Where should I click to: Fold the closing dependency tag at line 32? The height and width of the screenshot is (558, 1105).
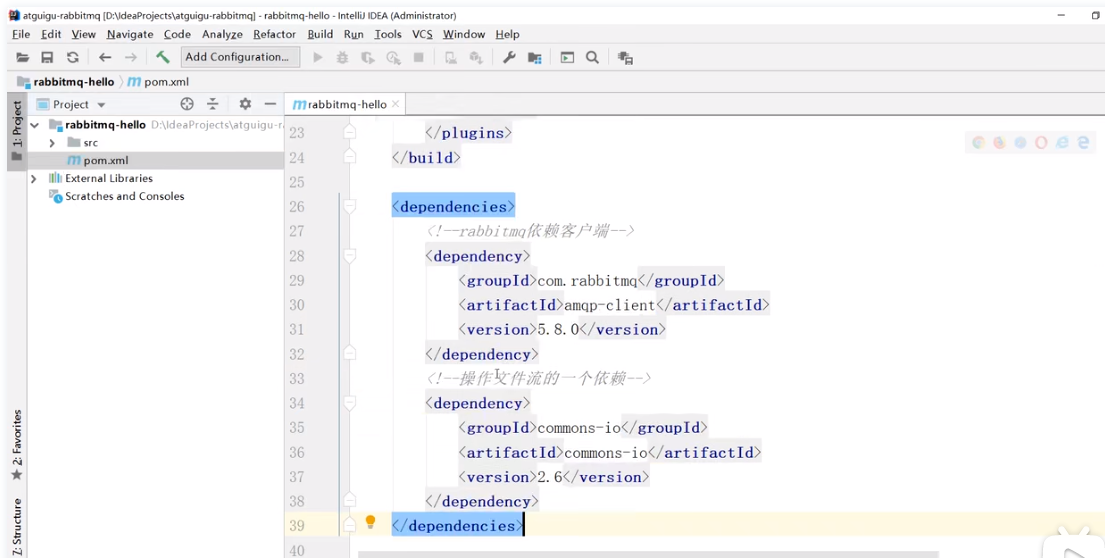pyautogui.click(x=350, y=353)
